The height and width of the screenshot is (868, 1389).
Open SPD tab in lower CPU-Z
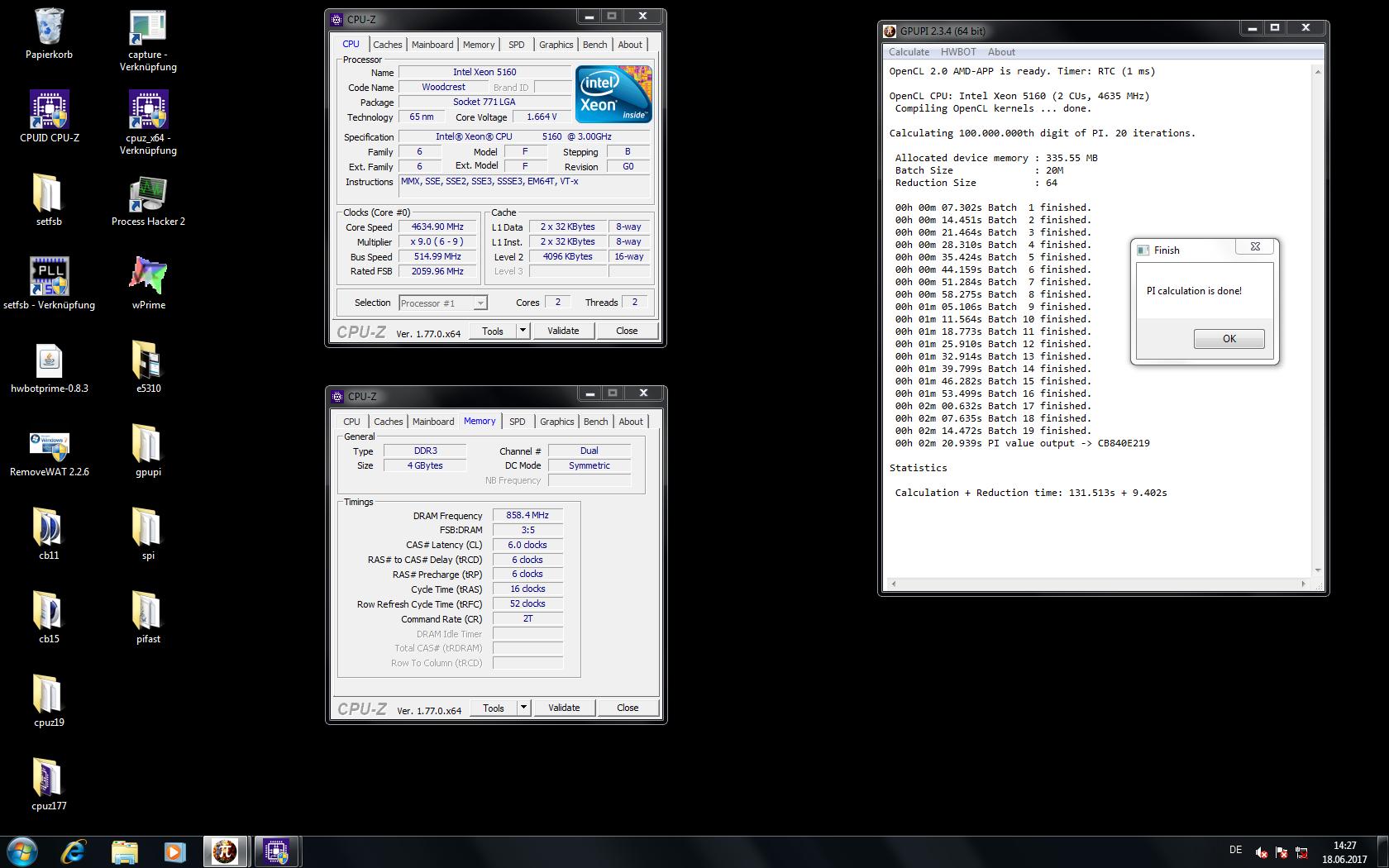(x=518, y=422)
